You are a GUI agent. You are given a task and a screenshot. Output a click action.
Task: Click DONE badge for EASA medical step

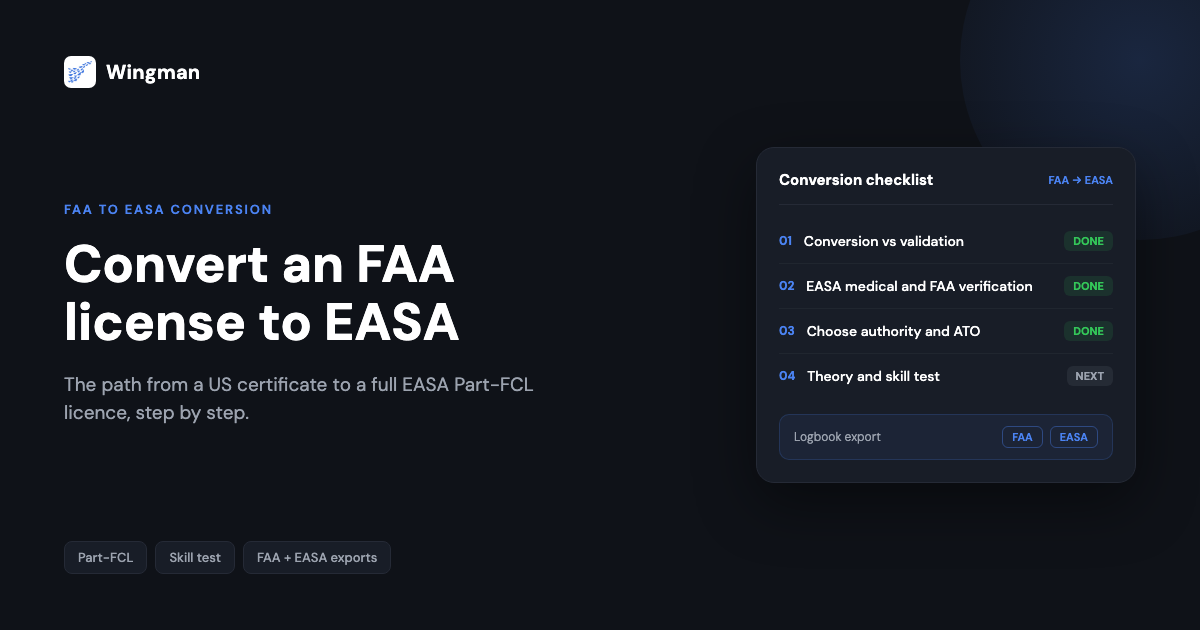1088,286
